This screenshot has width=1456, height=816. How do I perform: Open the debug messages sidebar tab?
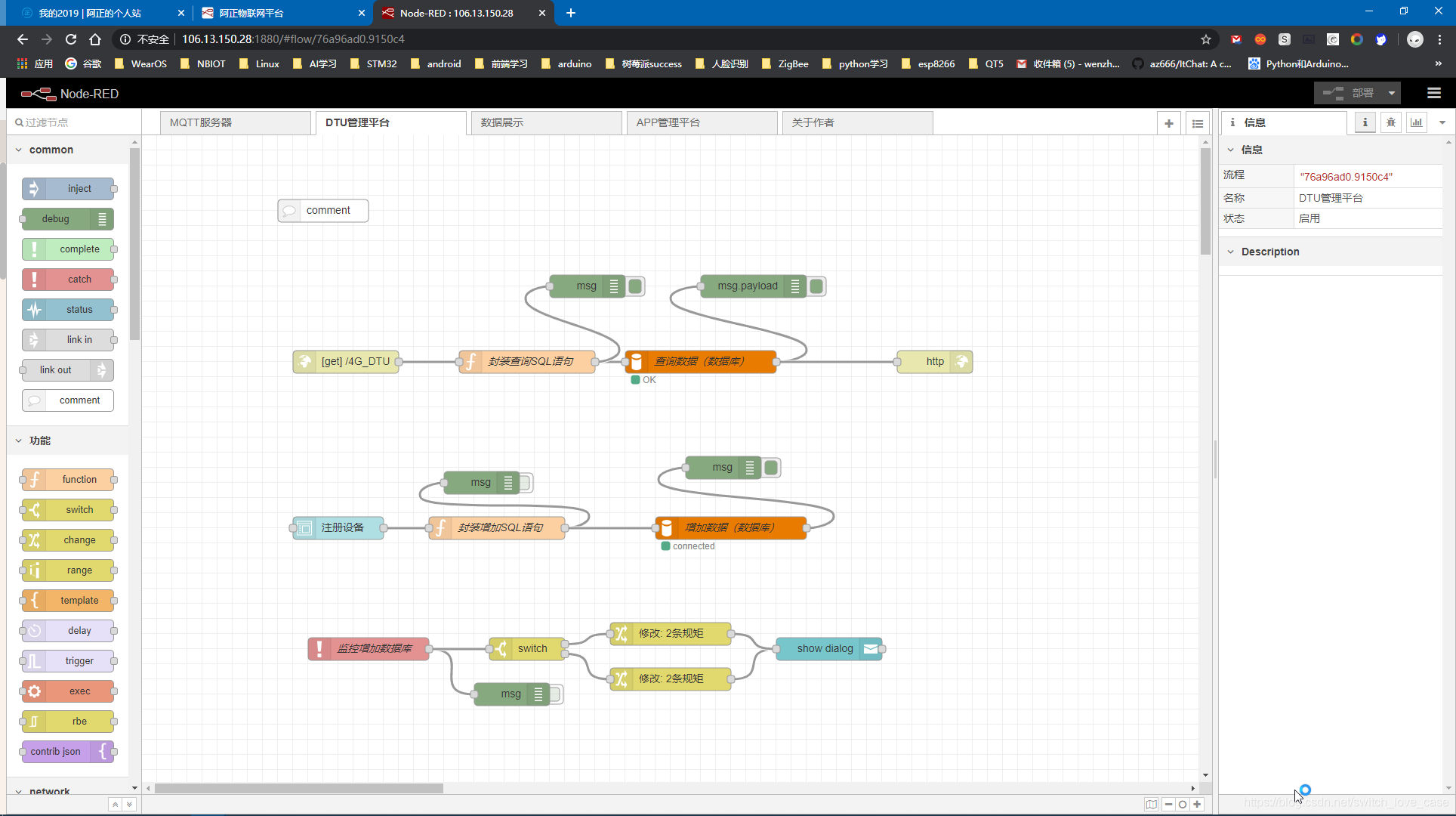pos(1390,122)
